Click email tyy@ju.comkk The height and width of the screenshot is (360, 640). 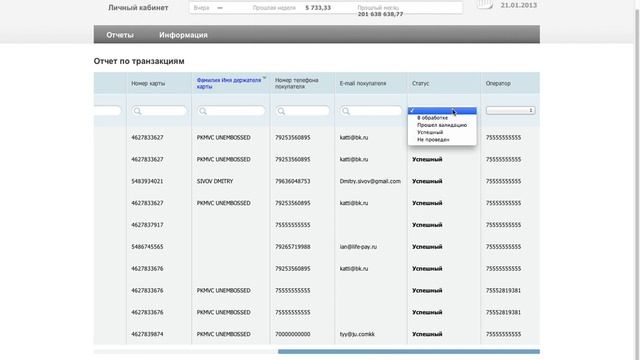357,334
